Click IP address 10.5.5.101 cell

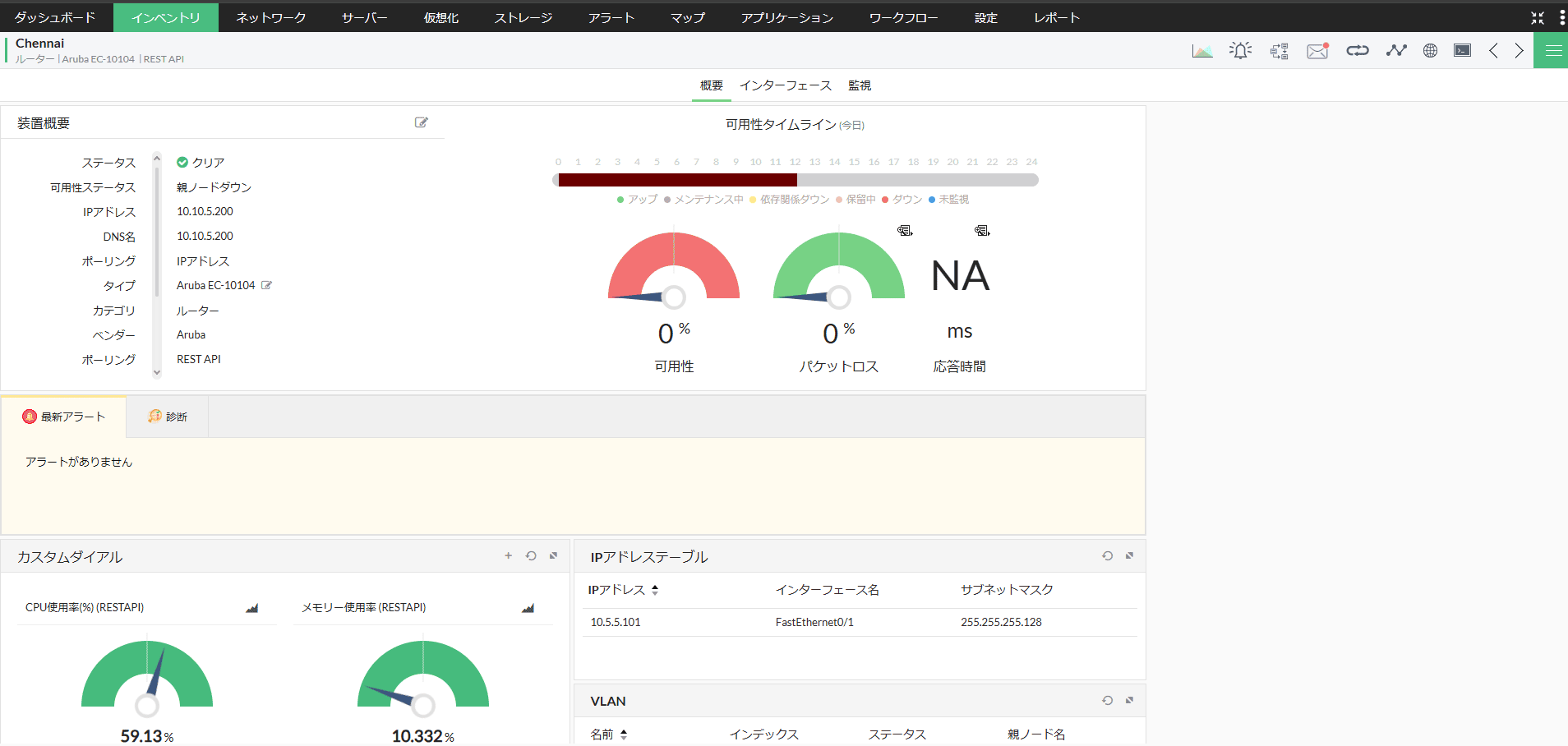tap(616, 623)
